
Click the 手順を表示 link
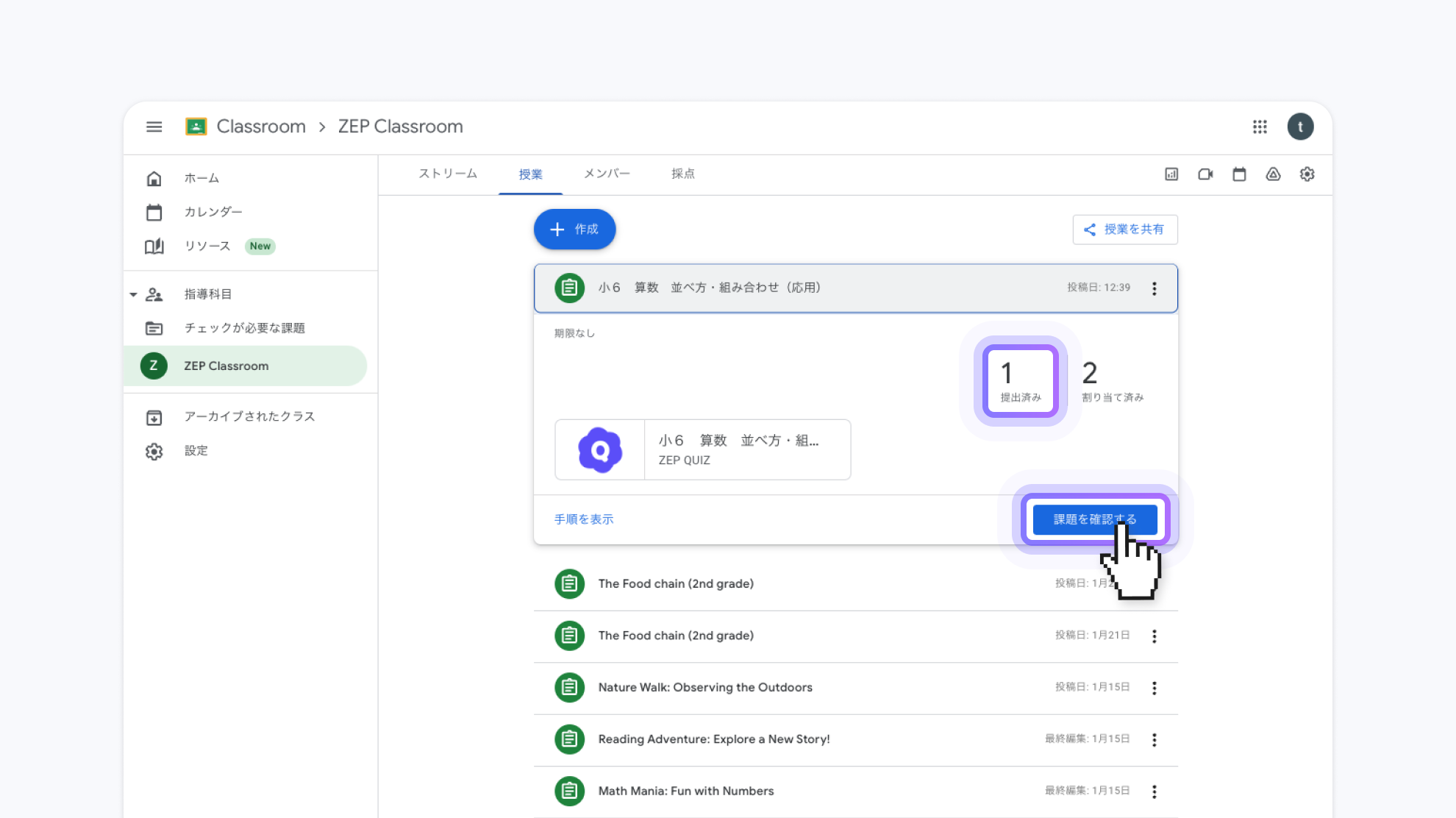[584, 519]
